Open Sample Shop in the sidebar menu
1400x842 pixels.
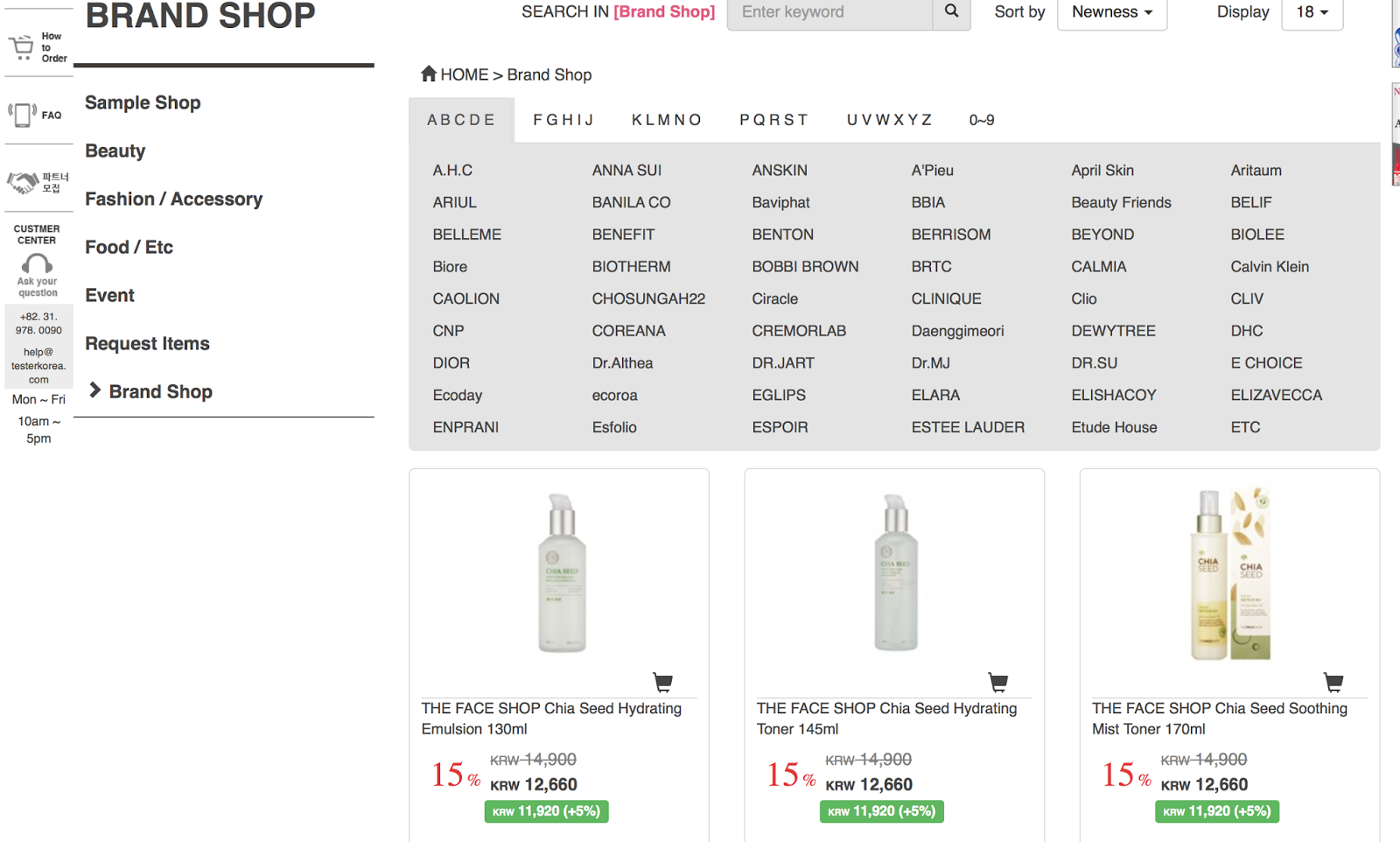point(143,102)
